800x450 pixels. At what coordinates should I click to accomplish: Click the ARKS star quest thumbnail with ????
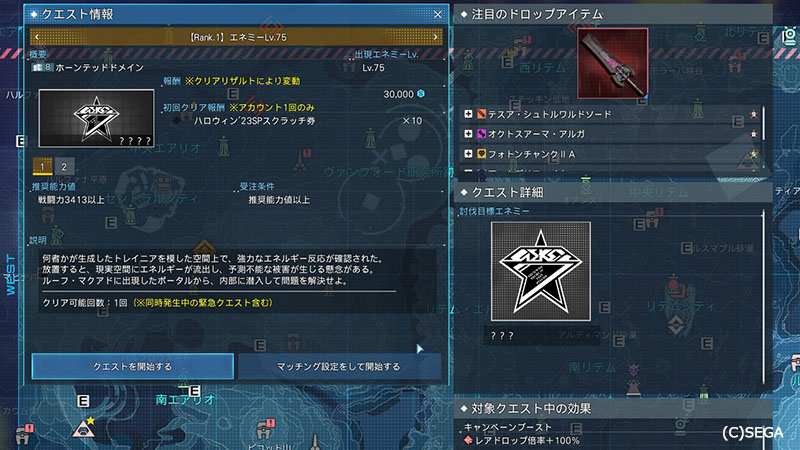pos(96,118)
